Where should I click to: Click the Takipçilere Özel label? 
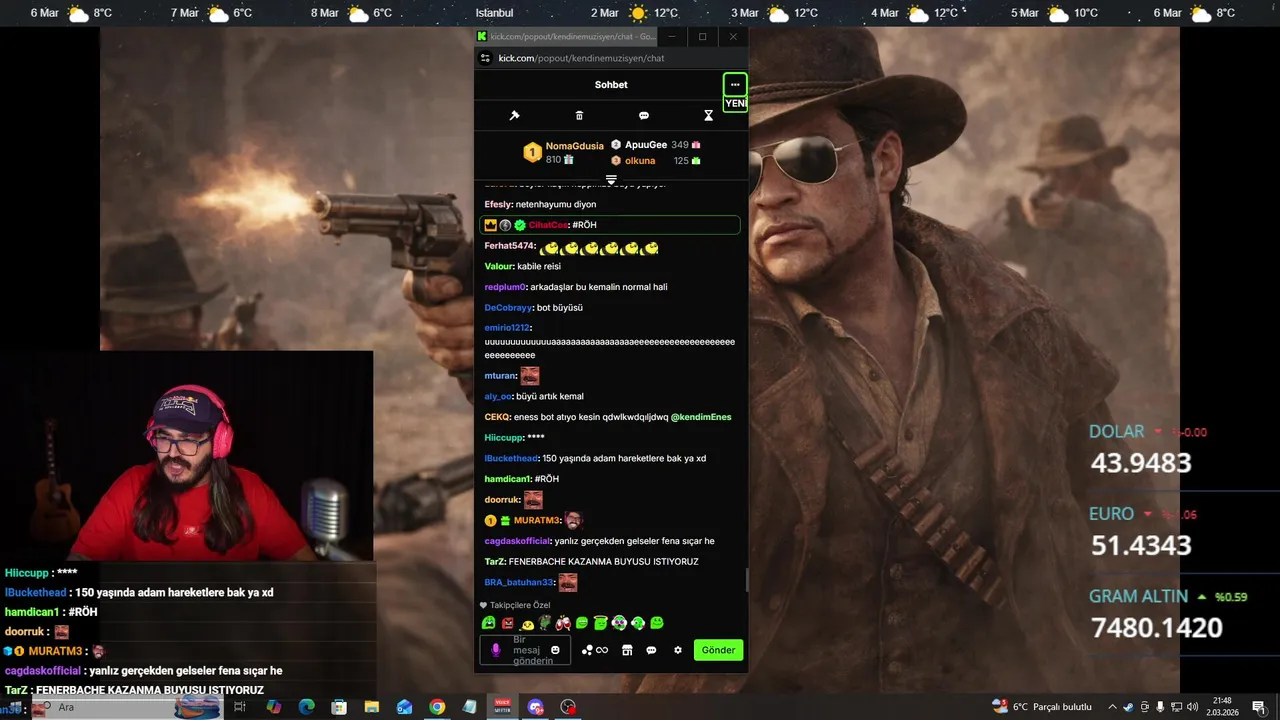[520, 605]
